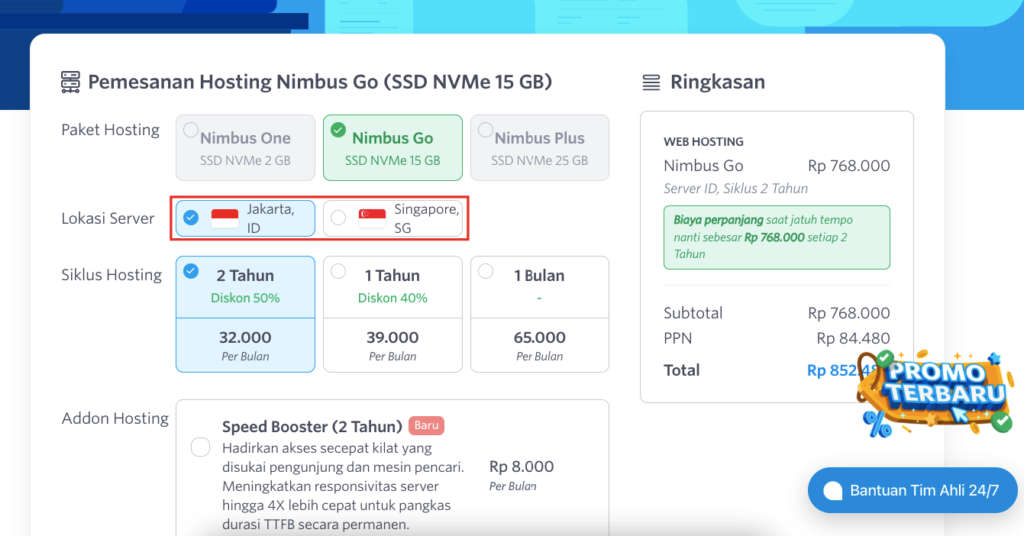Choose Singapore, SG server location
The image size is (1024, 536).
click(392, 218)
